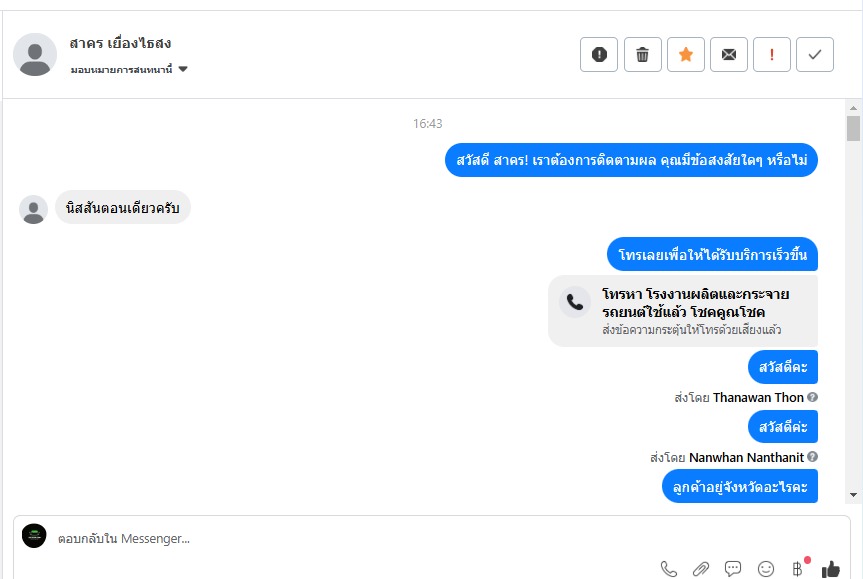This screenshot has width=863, height=579.
Task: Send a thumbs-up like
Action: pos(831,569)
